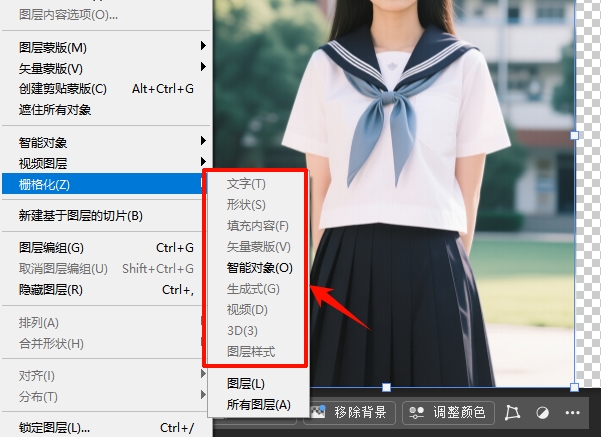Image resolution: width=601 pixels, height=437 pixels.
Task: Click the 视频图层 submenu arrow
Action: pos(203,162)
